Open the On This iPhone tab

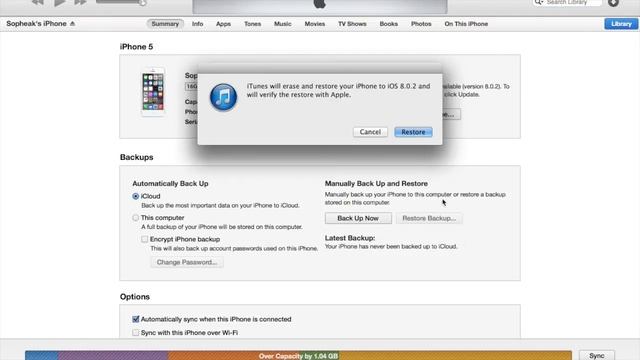coord(466,24)
